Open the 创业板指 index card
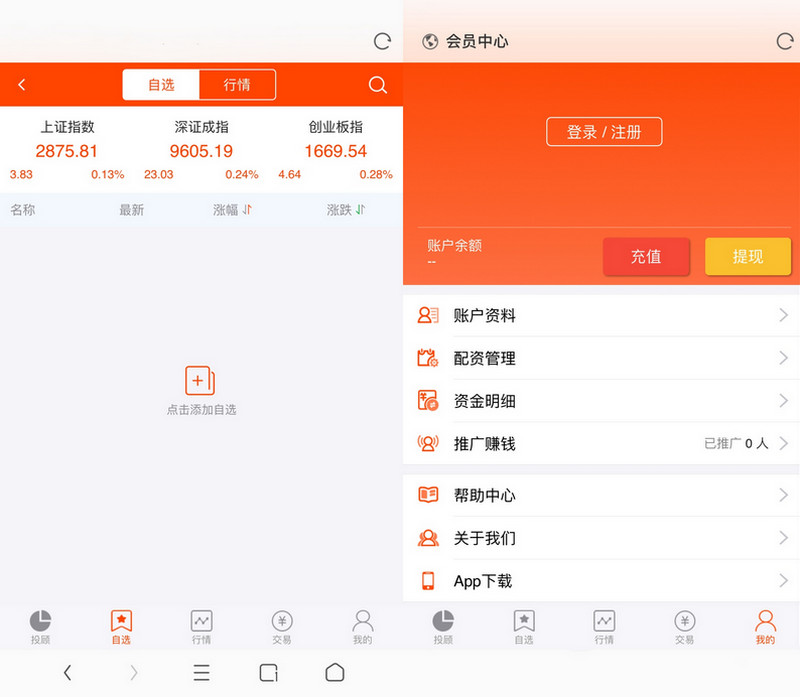This screenshot has height=697, width=800. tap(336, 150)
